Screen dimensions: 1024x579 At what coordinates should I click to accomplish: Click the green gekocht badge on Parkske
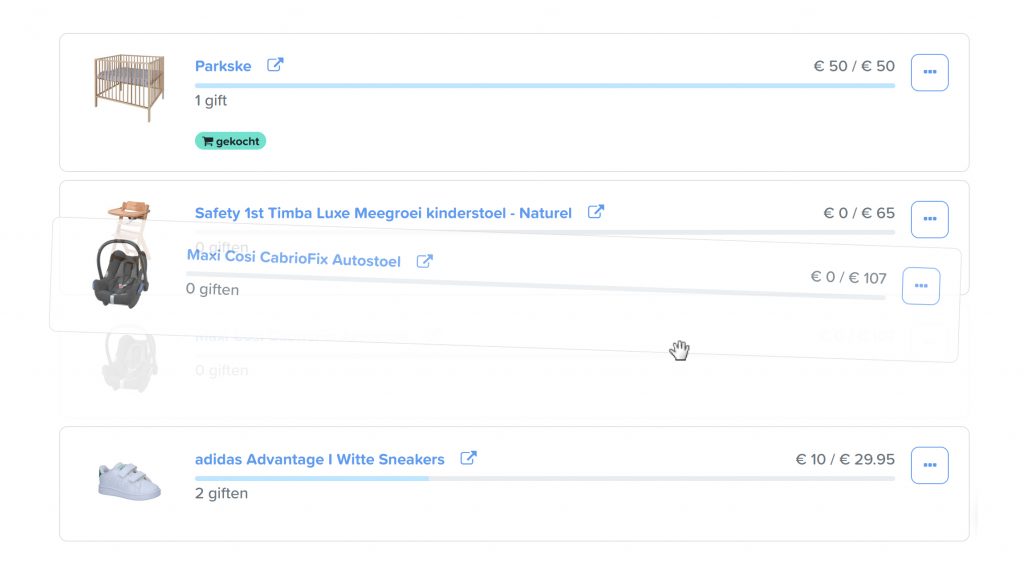[230, 141]
